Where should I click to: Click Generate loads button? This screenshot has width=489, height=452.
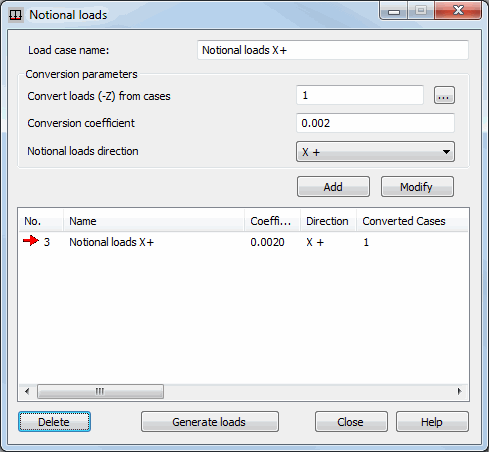(x=210, y=422)
